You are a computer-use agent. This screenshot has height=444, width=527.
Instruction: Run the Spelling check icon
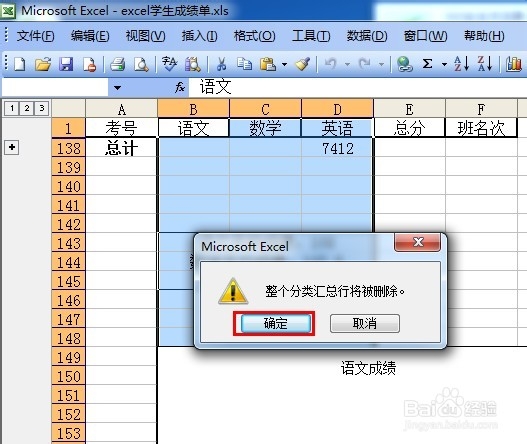(x=169, y=64)
